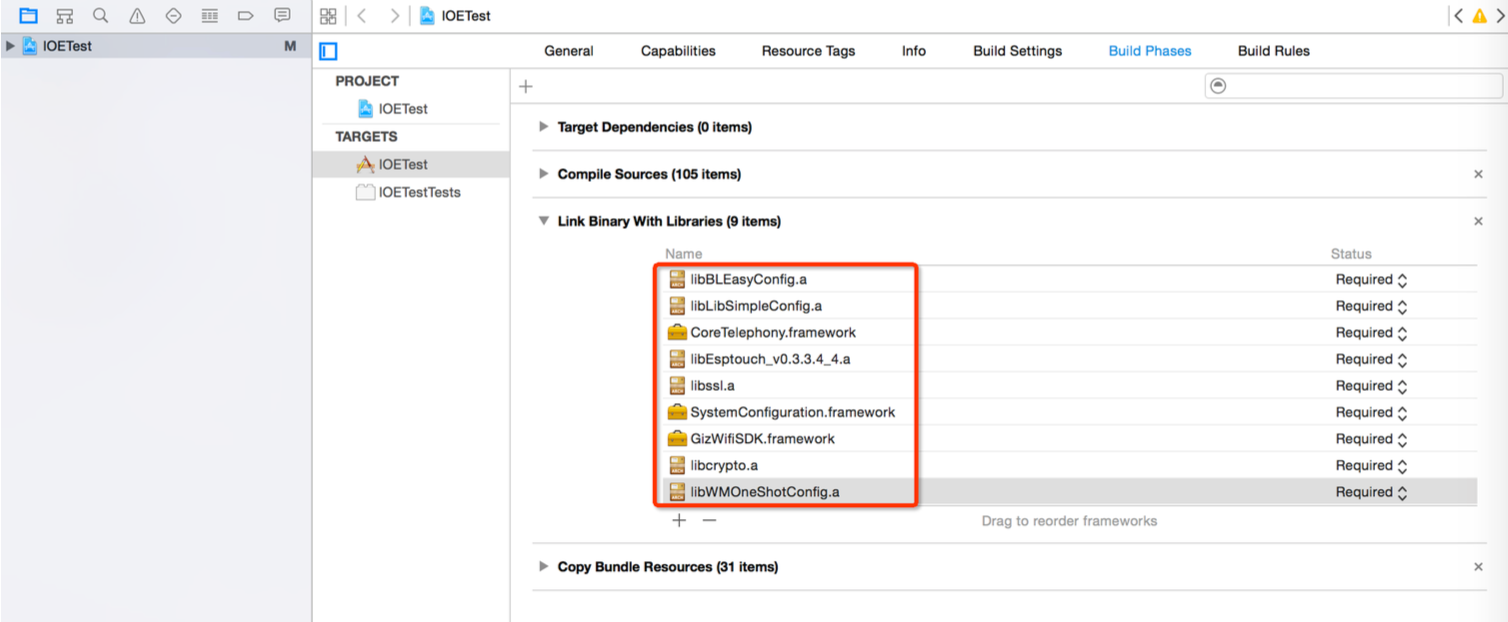
Task: Click the related items grid icon
Action: click(328, 16)
